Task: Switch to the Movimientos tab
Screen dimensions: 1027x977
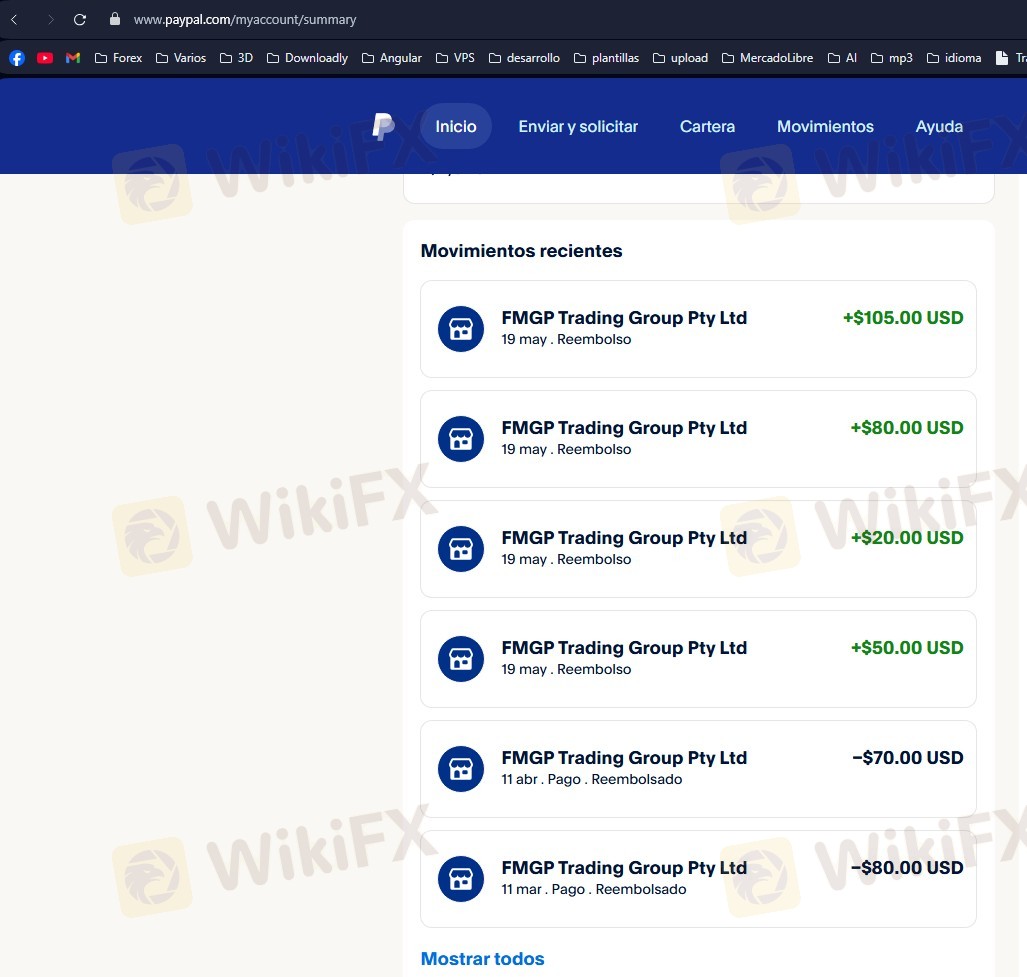Action: (x=825, y=126)
